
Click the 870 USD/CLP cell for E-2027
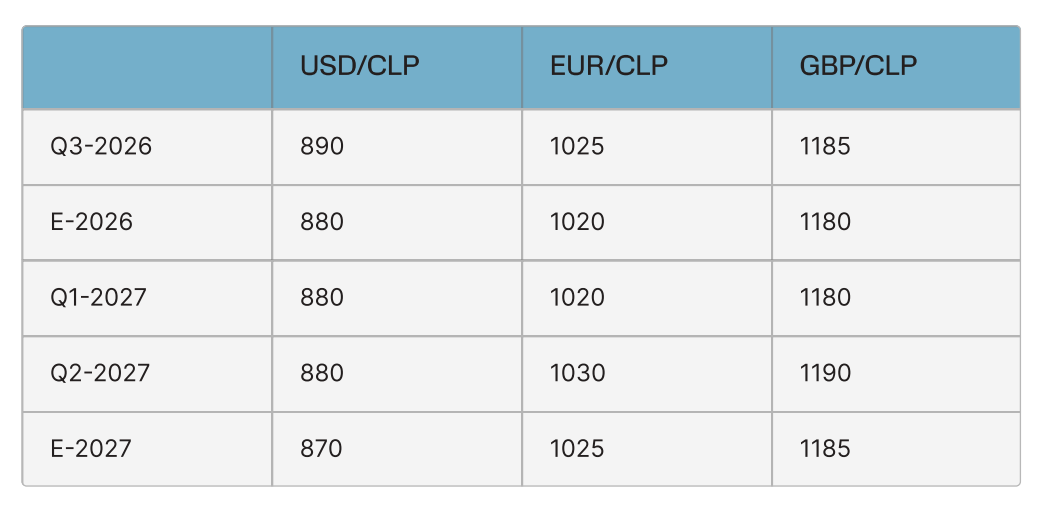pyautogui.click(x=397, y=449)
